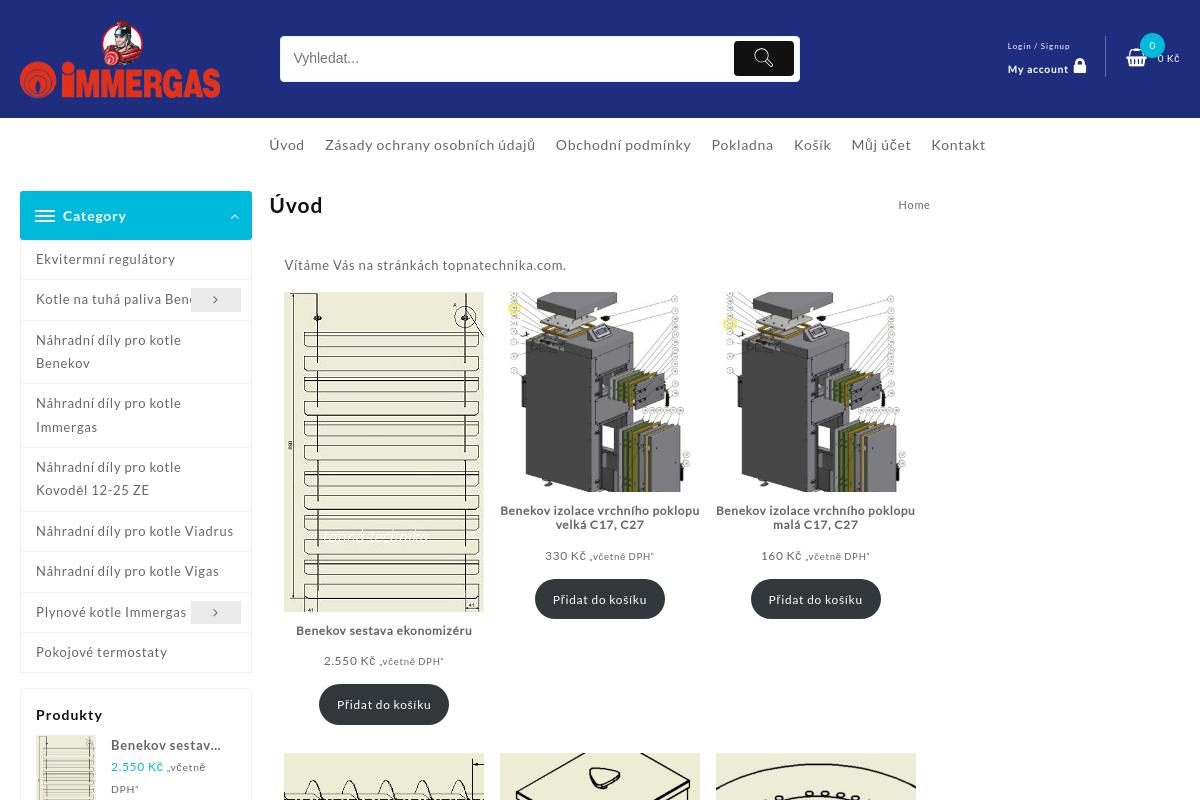This screenshot has height=800, width=1200.
Task: Click sidebar Benekov sestav... product link
Action: [x=166, y=745]
